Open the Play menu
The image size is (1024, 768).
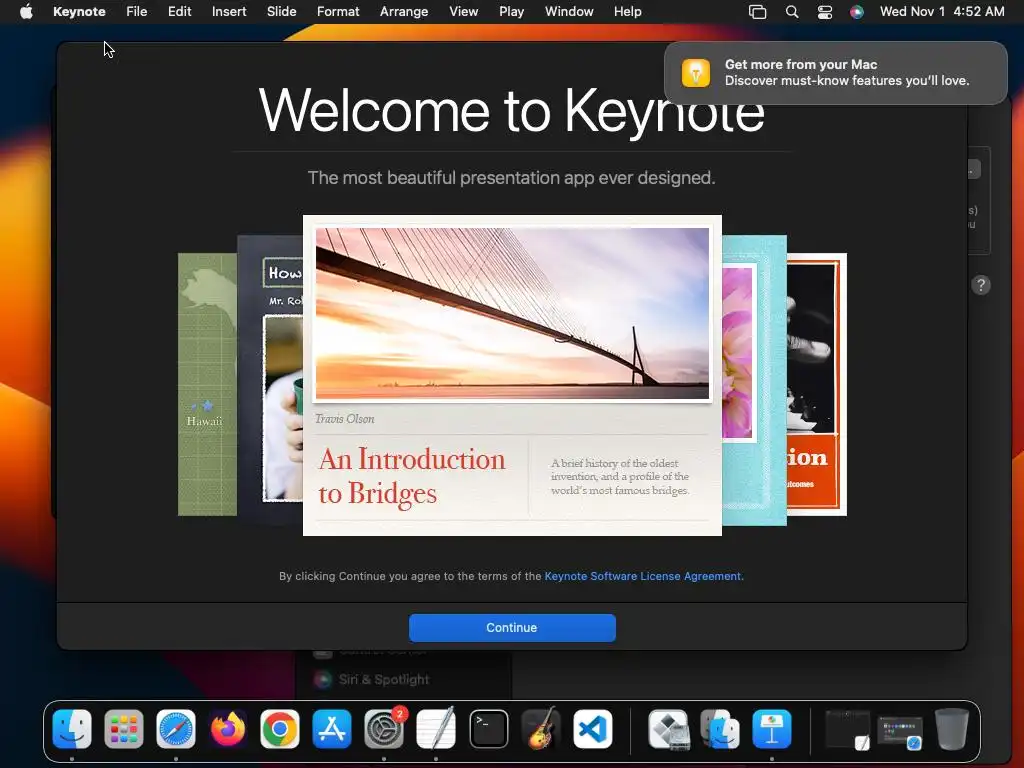(x=511, y=12)
